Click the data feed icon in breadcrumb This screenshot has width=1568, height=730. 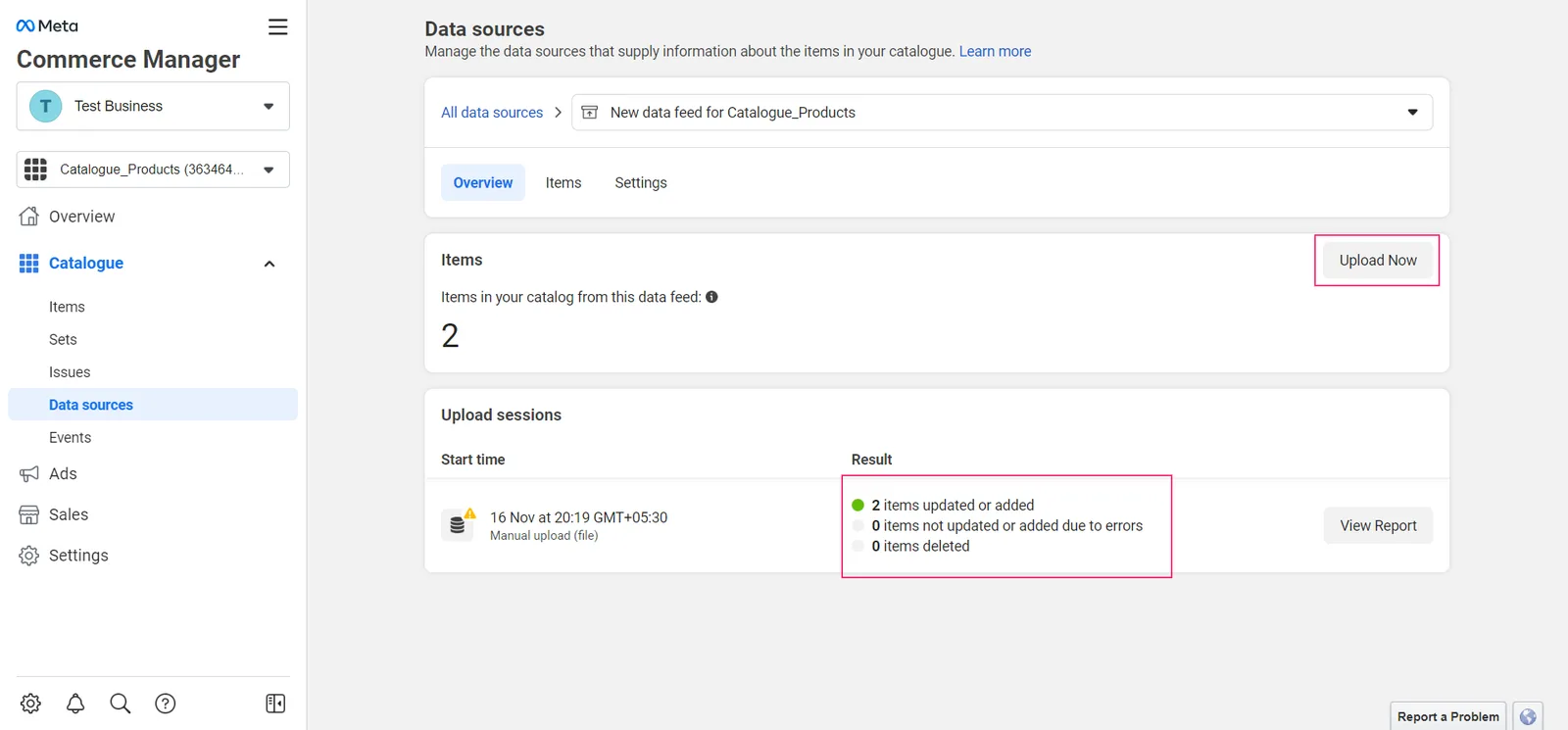tap(590, 113)
